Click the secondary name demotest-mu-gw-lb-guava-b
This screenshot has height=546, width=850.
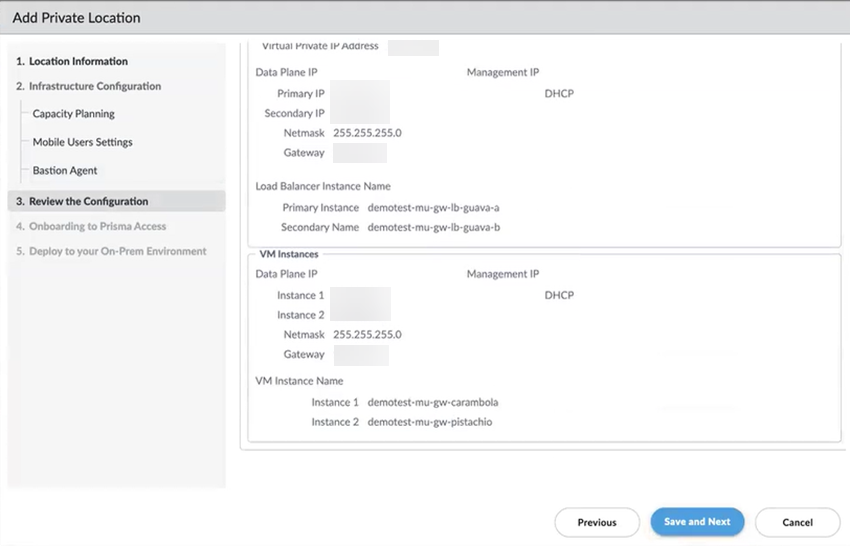point(433,227)
